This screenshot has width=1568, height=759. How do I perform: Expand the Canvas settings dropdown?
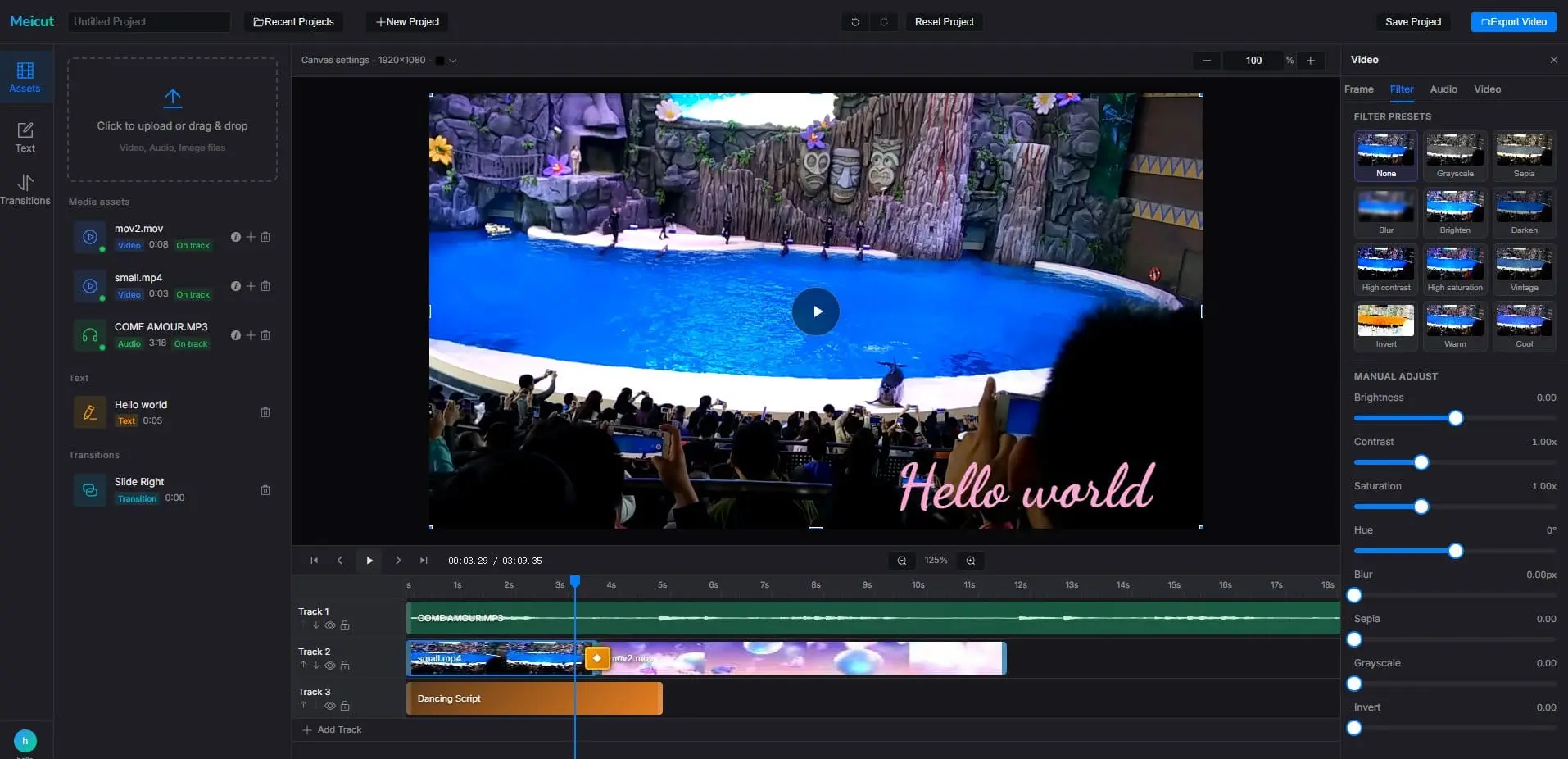click(452, 61)
